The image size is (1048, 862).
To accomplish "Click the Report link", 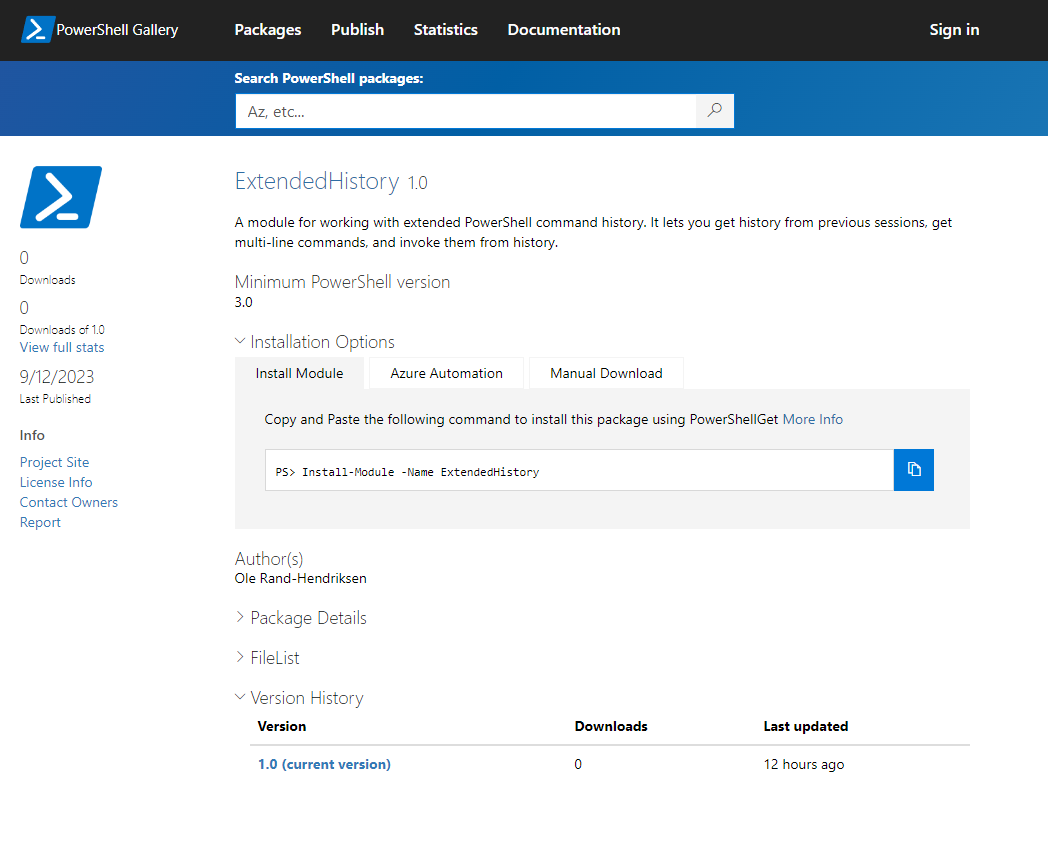I will (40, 523).
